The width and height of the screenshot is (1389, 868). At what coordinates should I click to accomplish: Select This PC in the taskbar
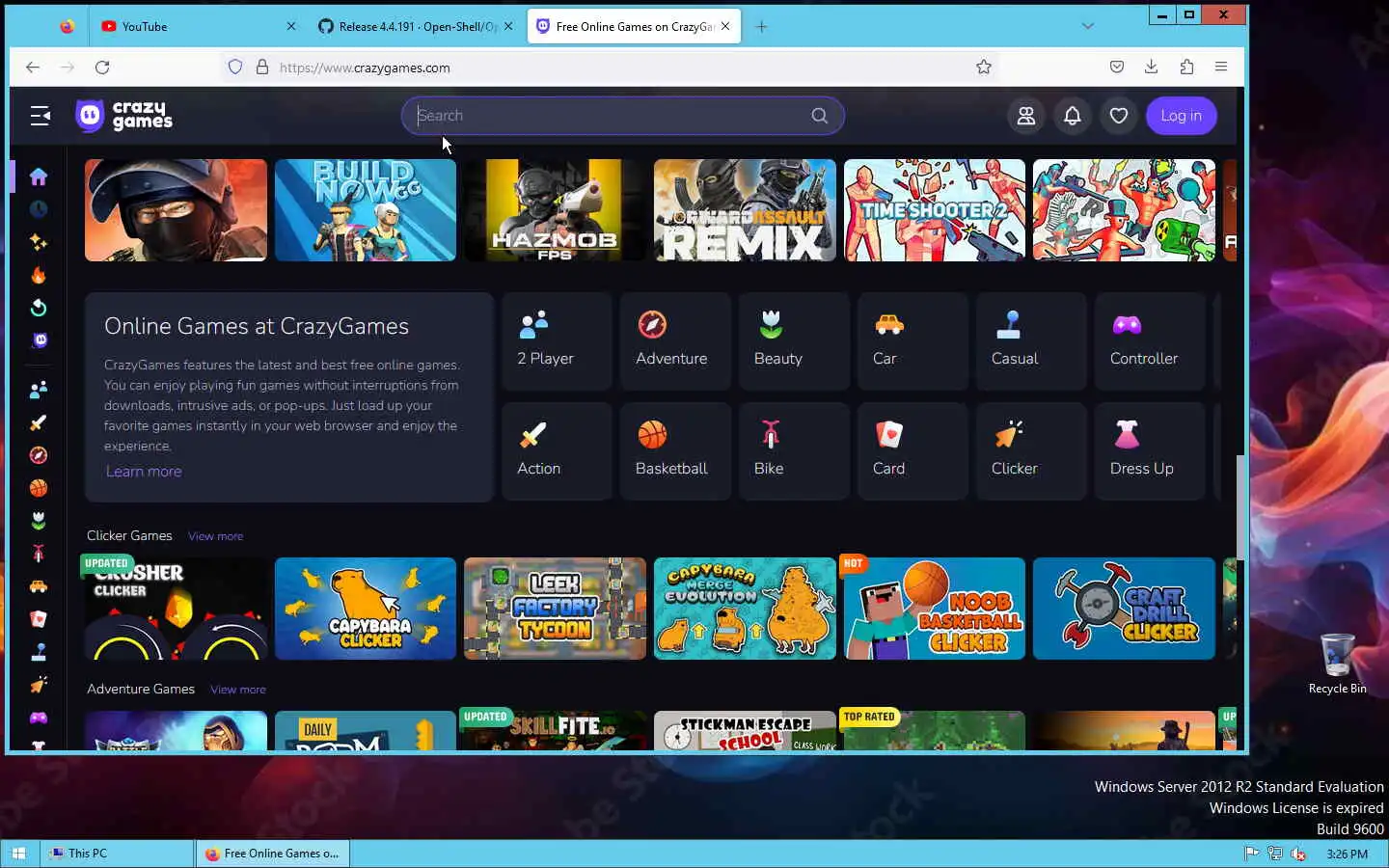pyautogui.click(x=118, y=854)
